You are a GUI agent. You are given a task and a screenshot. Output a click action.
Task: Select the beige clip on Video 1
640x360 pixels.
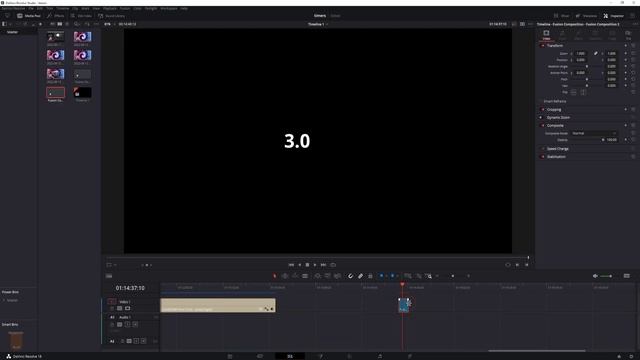point(218,305)
